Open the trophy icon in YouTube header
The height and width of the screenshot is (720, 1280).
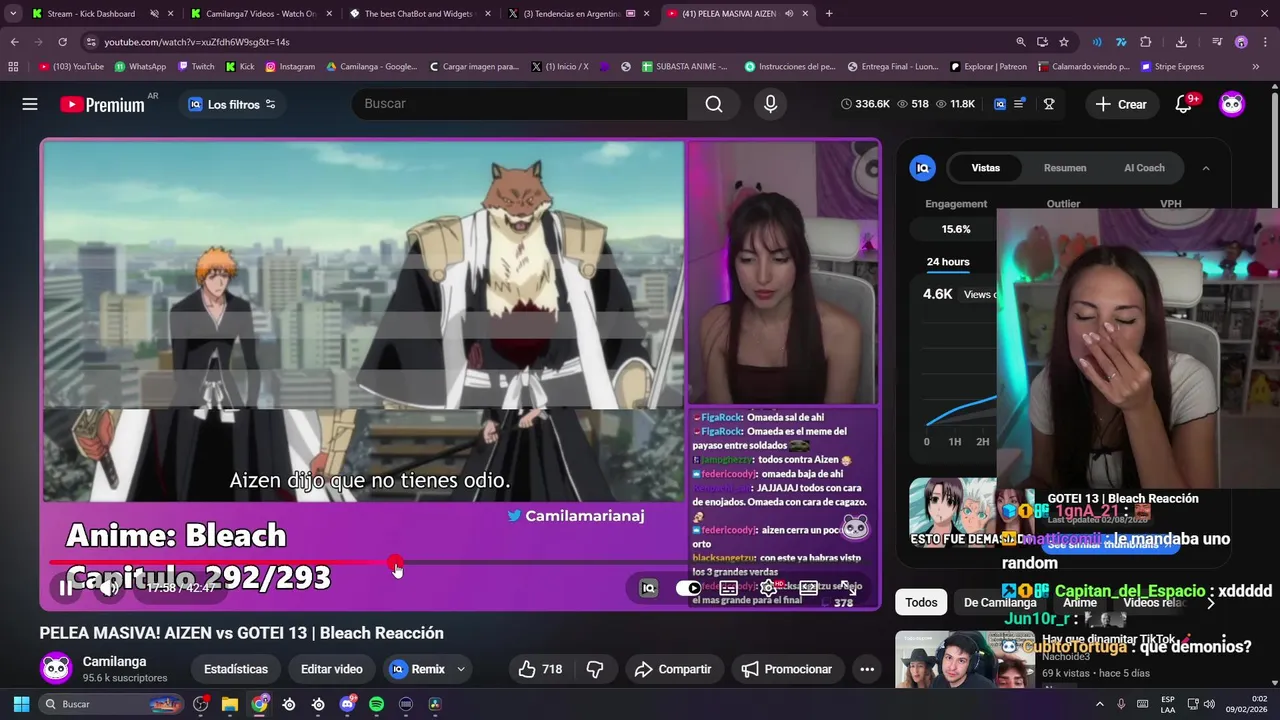1049,104
